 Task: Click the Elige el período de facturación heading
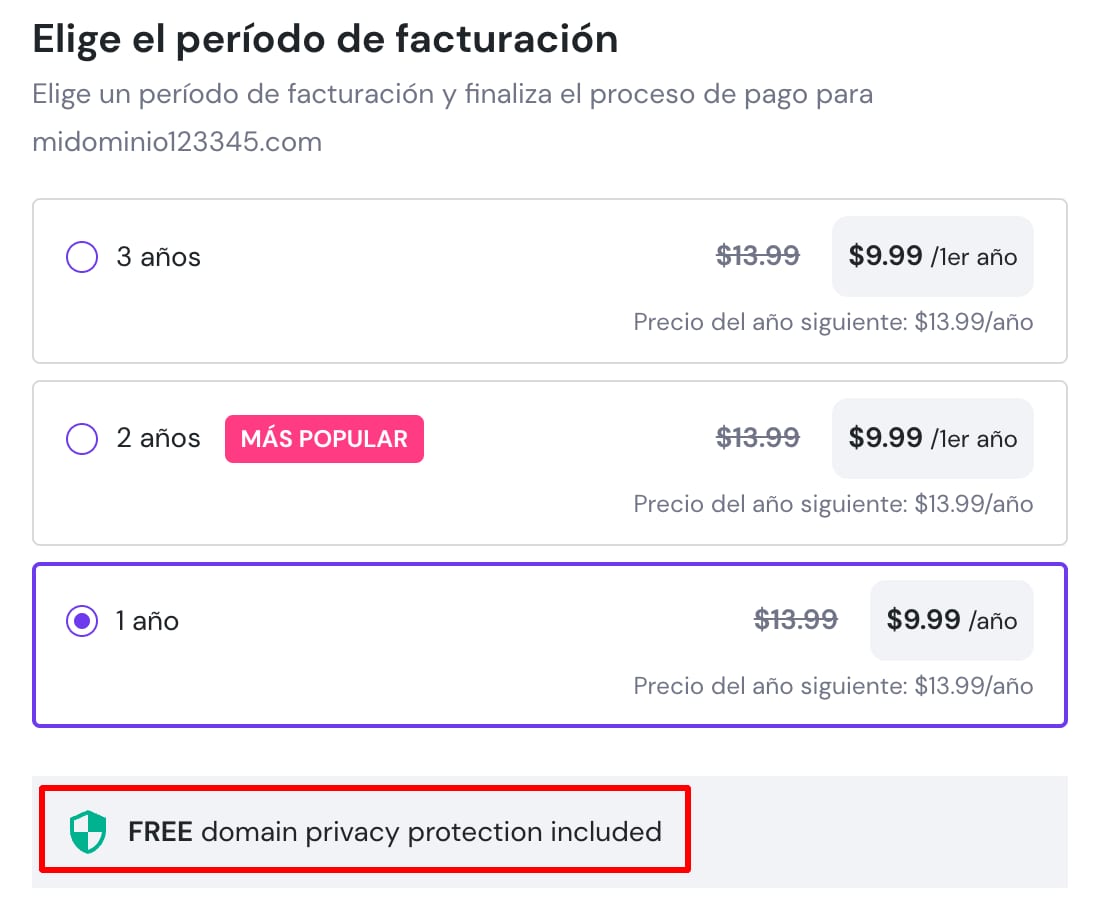tap(325, 39)
